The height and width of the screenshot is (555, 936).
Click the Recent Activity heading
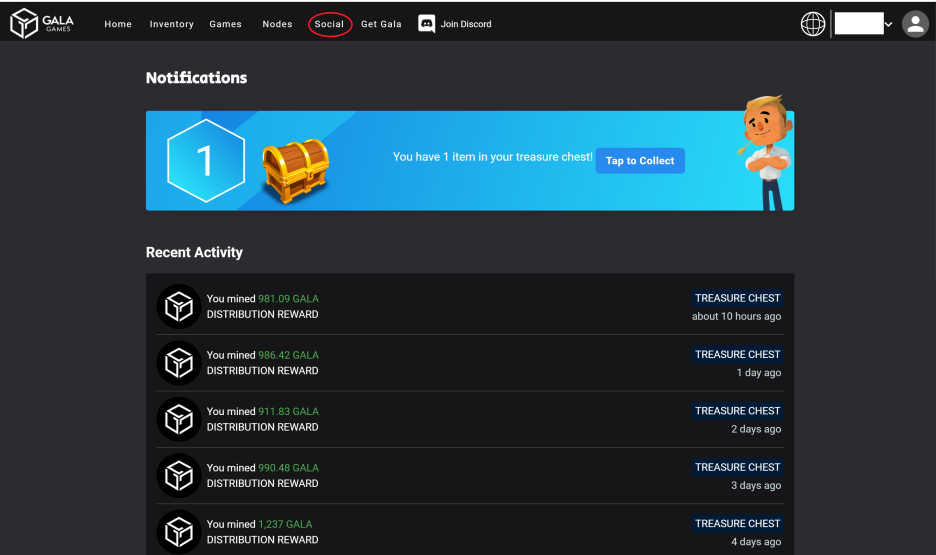pyautogui.click(x=194, y=252)
